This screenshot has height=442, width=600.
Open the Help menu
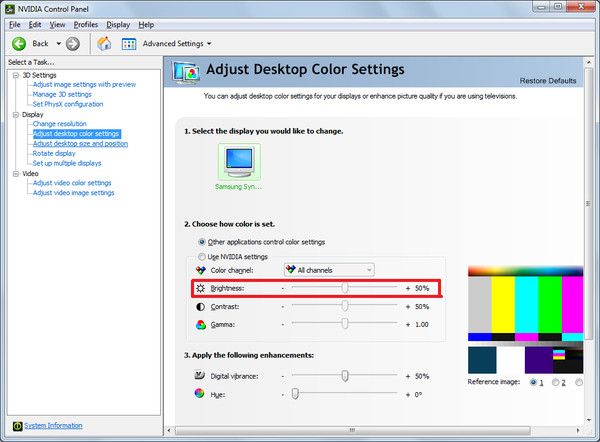tap(146, 25)
